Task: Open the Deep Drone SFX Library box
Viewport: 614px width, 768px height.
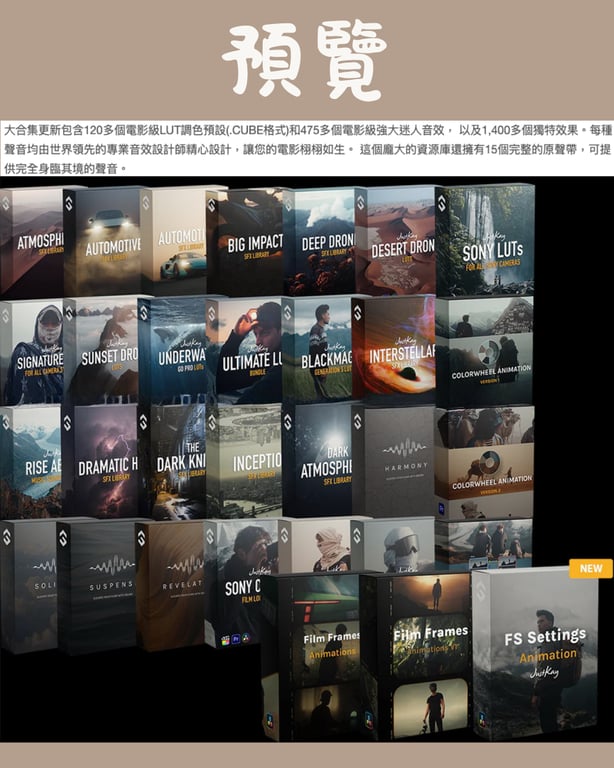Action: [x=319, y=241]
